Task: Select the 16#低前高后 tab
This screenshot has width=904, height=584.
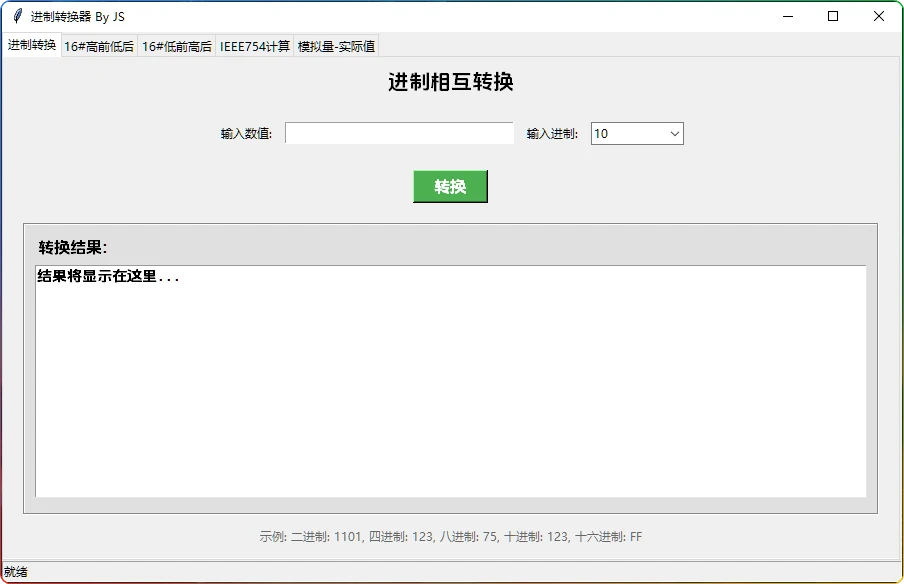Action: (x=177, y=46)
